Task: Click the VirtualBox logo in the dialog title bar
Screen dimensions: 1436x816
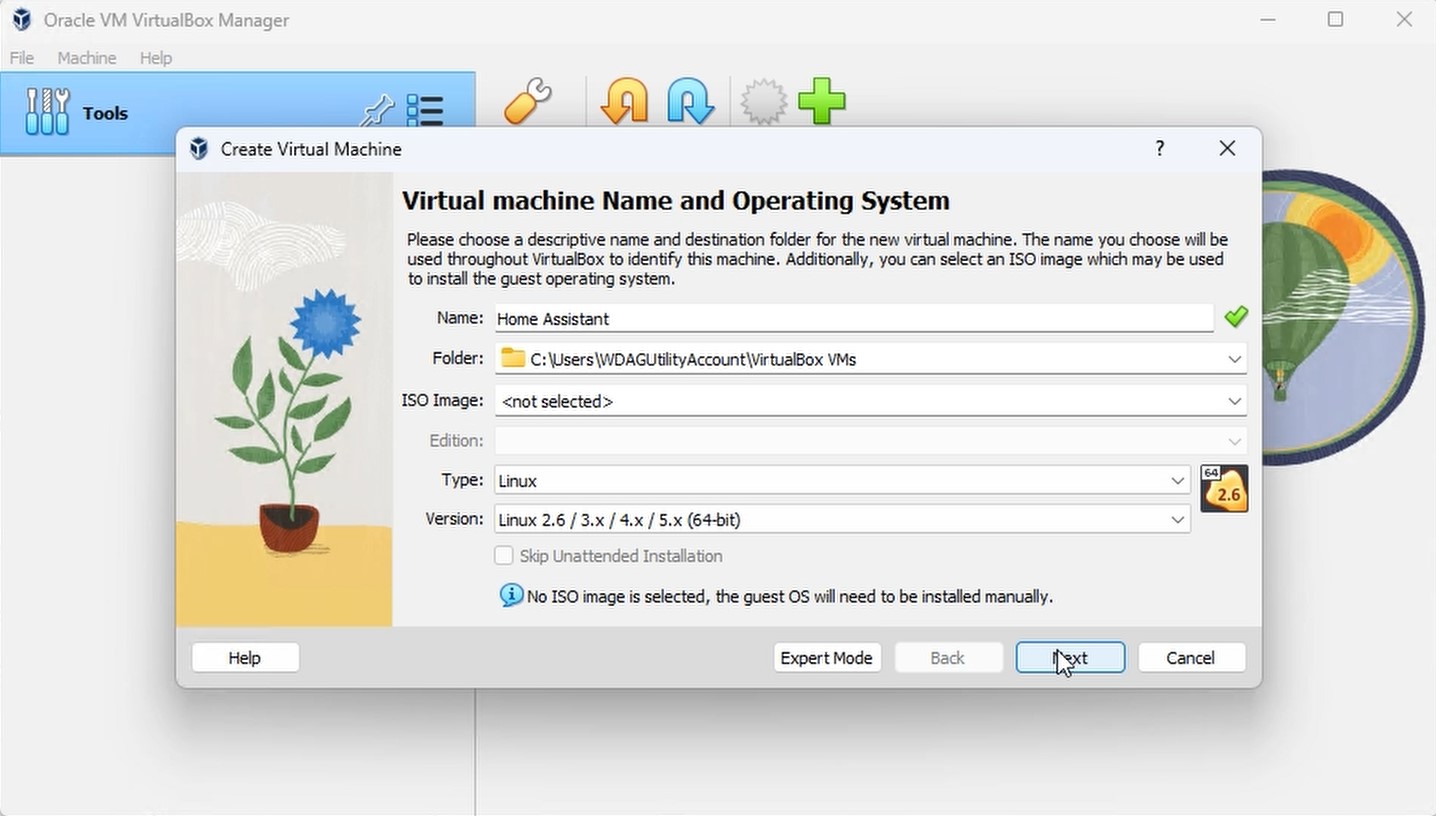Action: (198, 148)
